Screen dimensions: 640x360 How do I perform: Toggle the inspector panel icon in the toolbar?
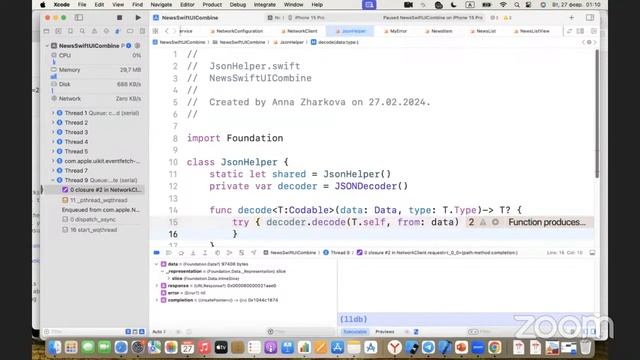tap(590, 18)
